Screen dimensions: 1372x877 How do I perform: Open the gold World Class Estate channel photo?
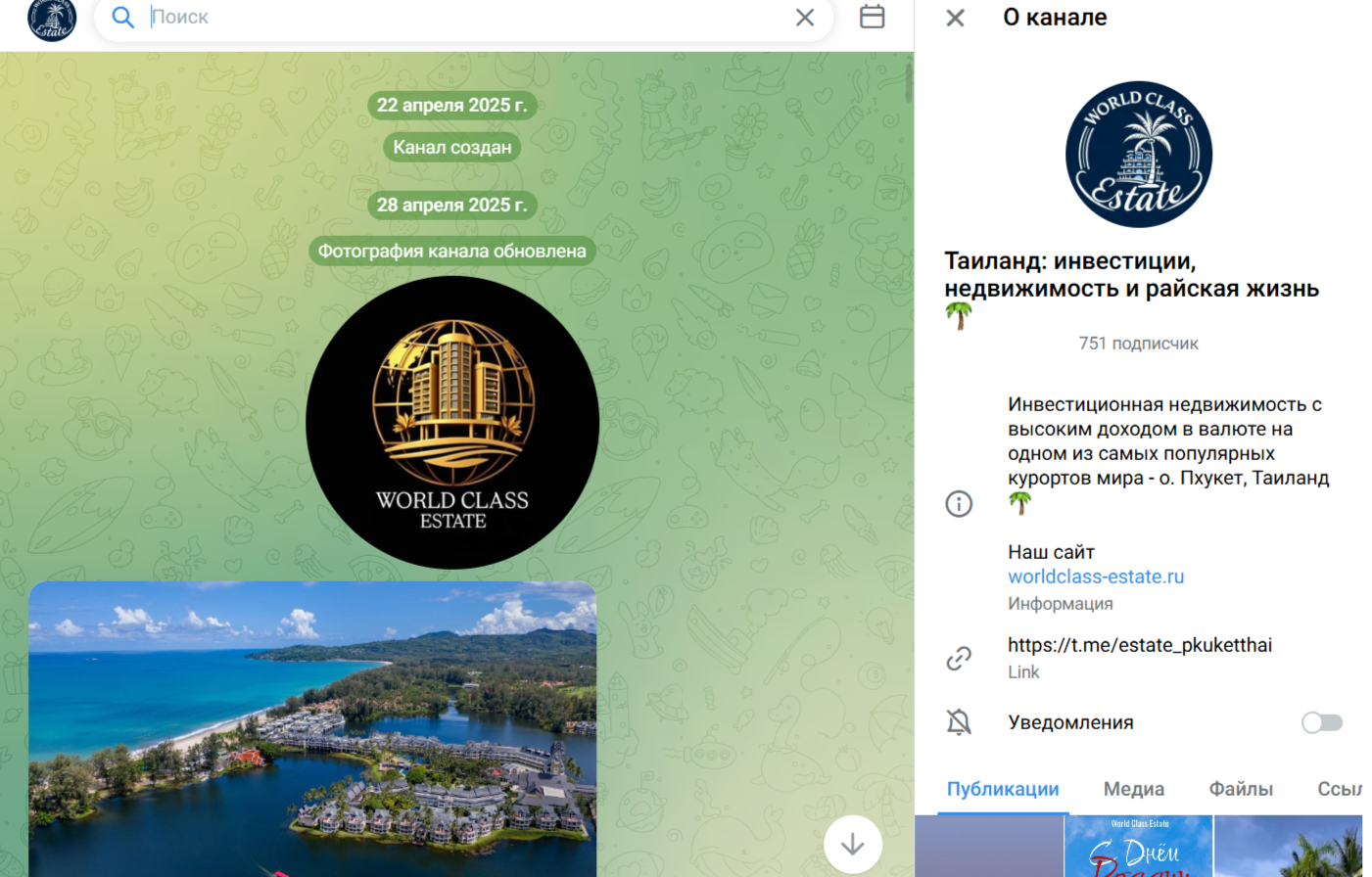452,422
